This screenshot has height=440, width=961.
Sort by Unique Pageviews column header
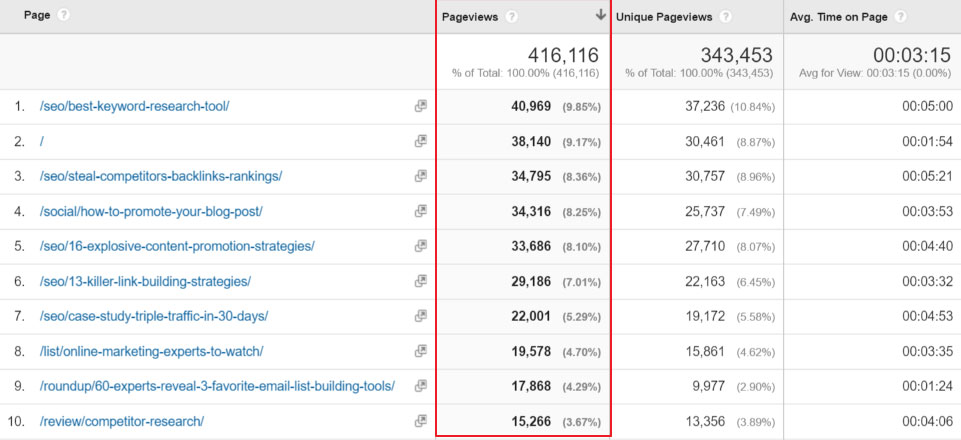[664, 17]
